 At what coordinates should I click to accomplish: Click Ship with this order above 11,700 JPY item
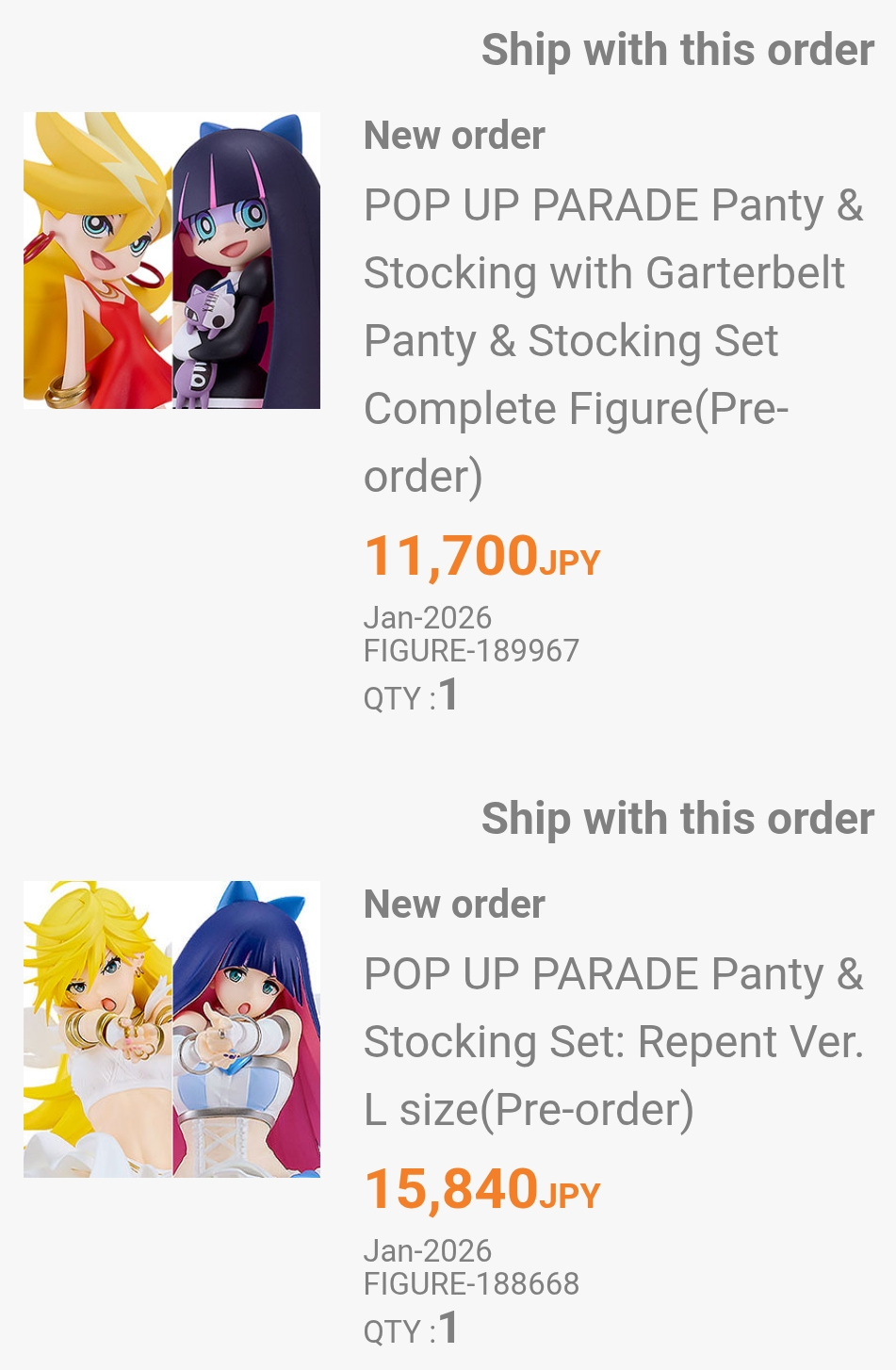[x=677, y=50]
